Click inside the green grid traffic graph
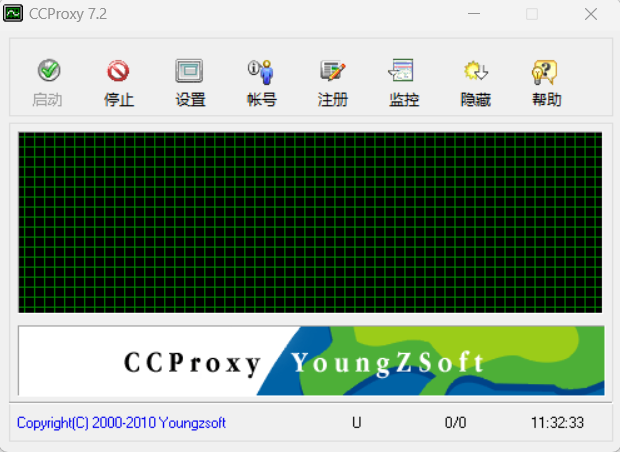620x452 pixels. point(310,222)
